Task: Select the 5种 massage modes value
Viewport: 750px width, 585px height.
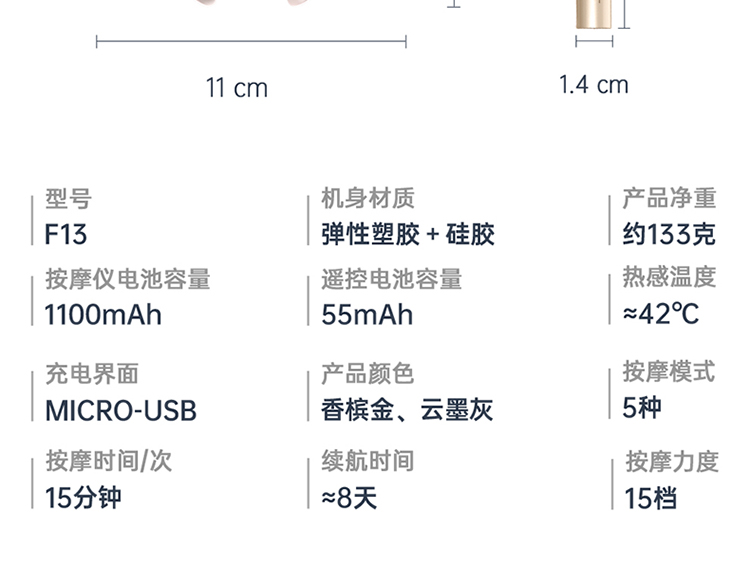Action: (x=642, y=407)
